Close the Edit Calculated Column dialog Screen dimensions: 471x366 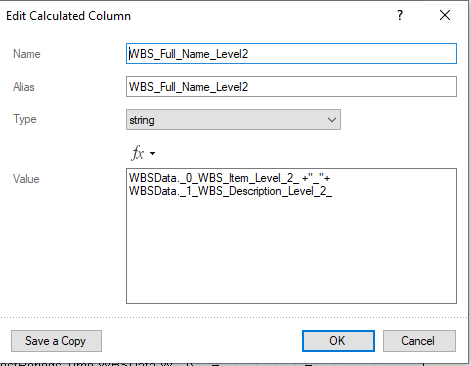(445, 15)
